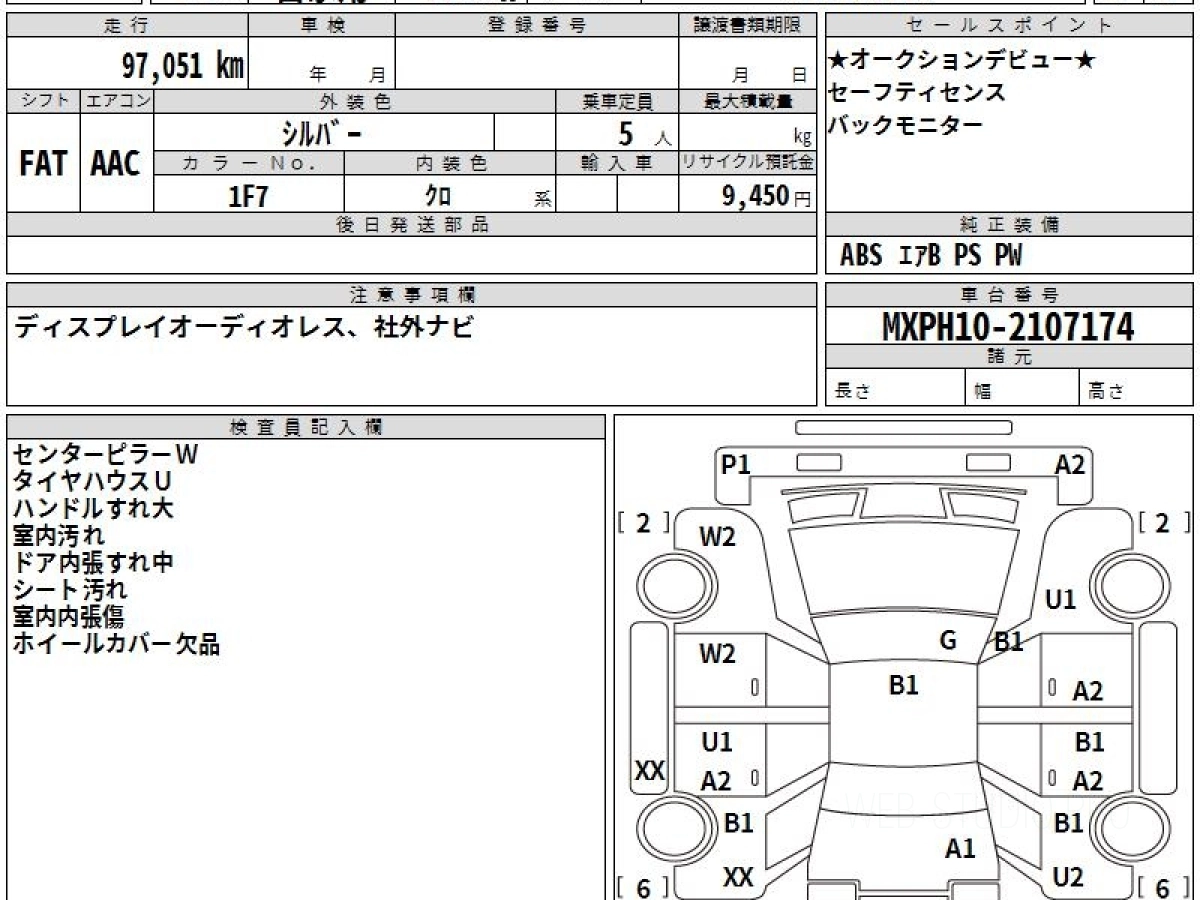Select the センターピラーW inspector note
Image resolution: width=1200 pixels, height=900 pixels.
pyautogui.click(x=106, y=454)
